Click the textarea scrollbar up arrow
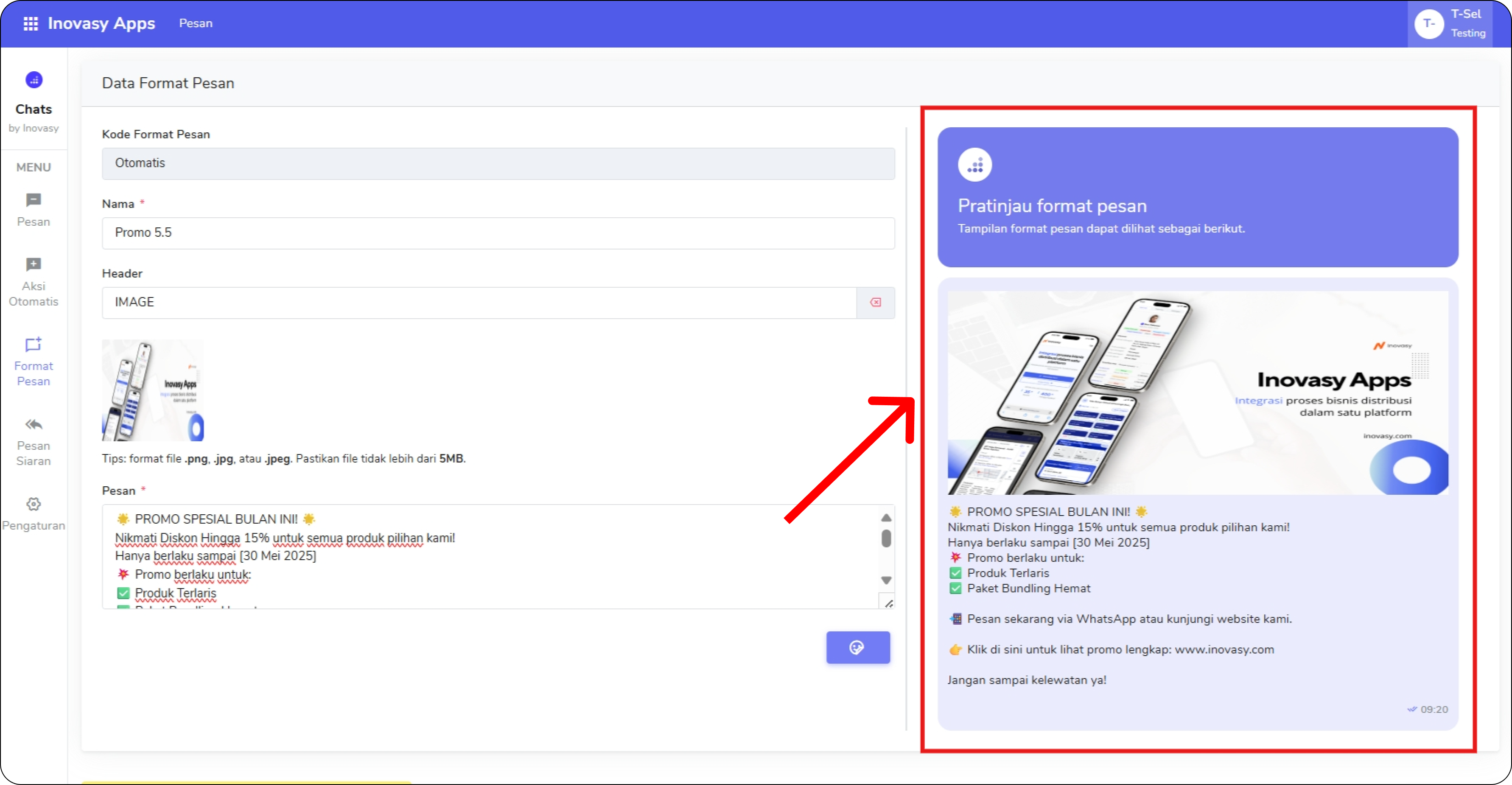Image resolution: width=1512 pixels, height=785 pixels. (x=886, y=518)
